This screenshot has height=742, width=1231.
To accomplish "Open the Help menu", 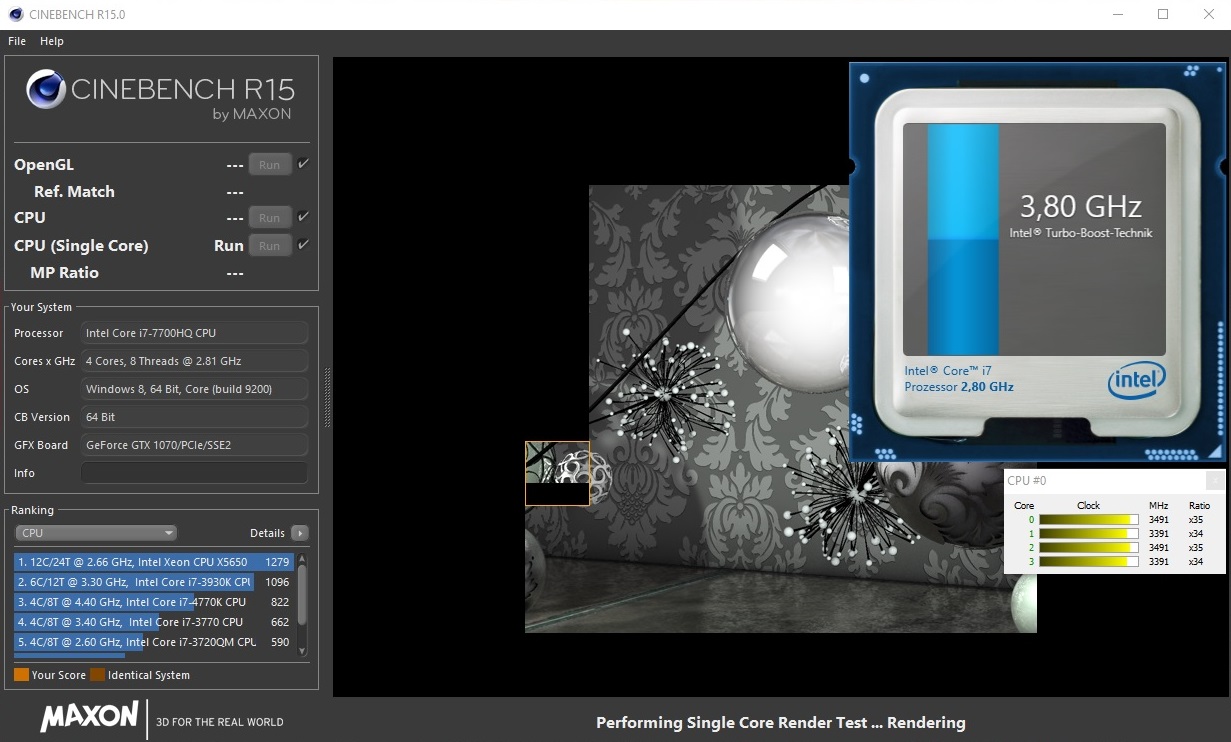I will click(52, 41).
